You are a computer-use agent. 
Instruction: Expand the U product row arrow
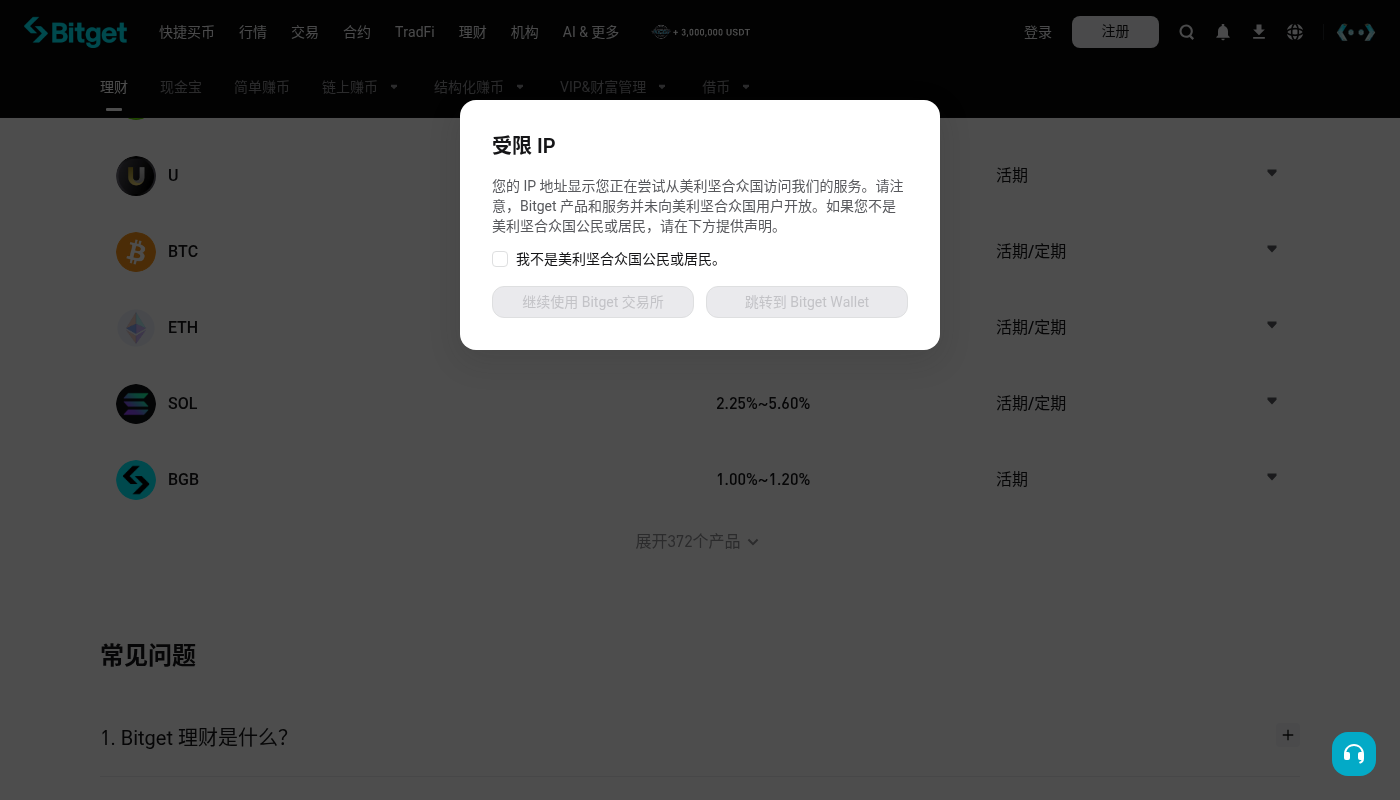coord(1272,173)
